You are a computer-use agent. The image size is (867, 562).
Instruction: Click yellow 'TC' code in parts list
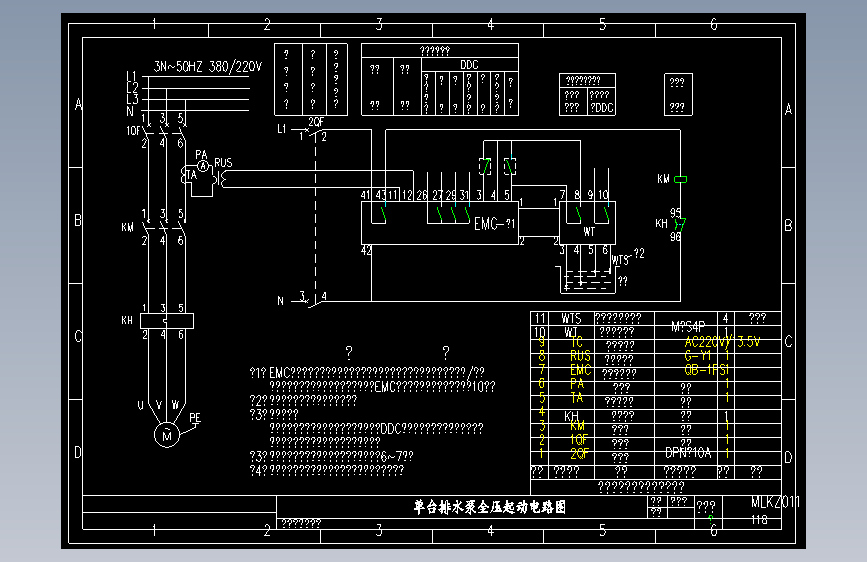(x=577, y=342)
